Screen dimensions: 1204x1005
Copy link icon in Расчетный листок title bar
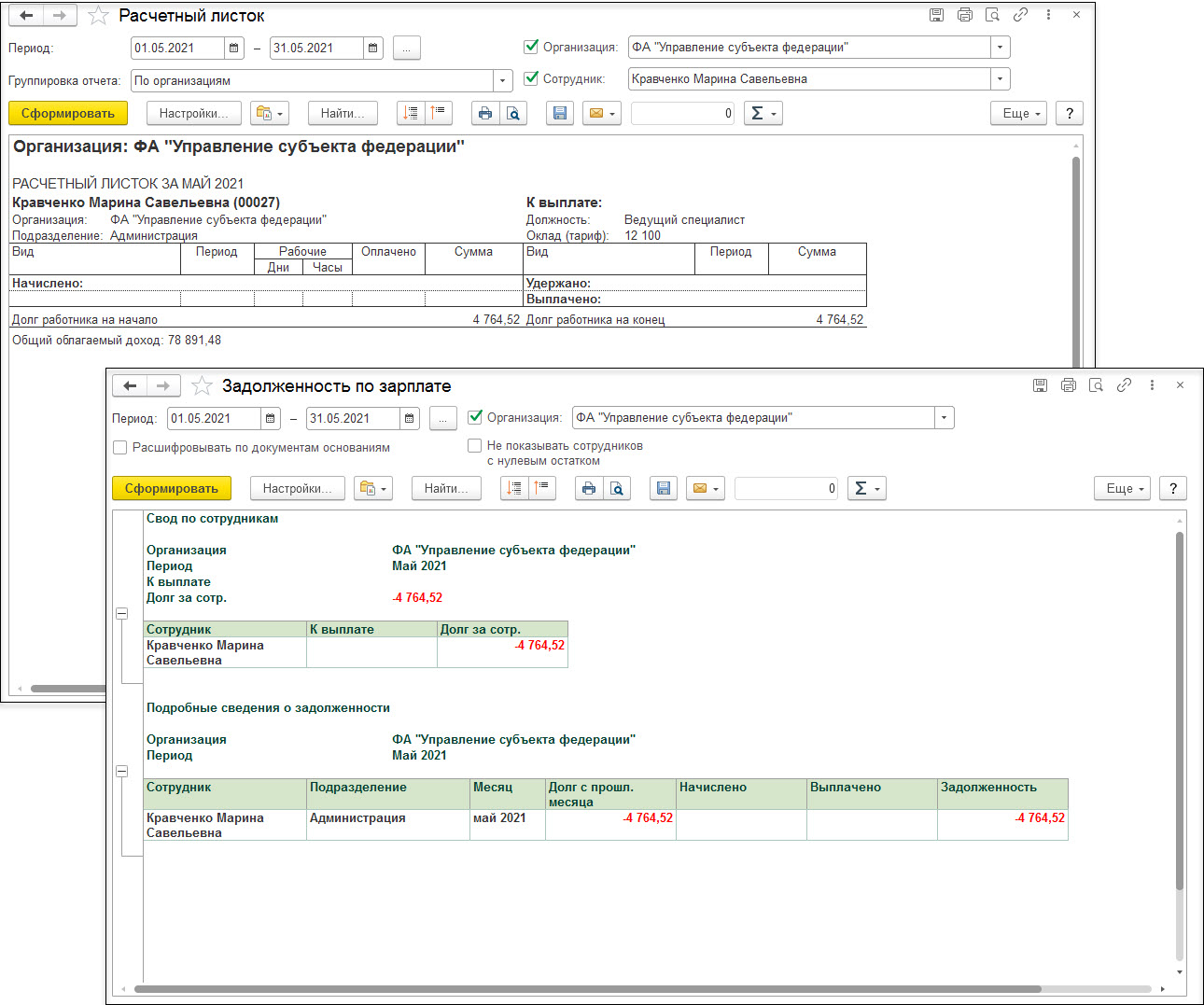point(1020,15)
